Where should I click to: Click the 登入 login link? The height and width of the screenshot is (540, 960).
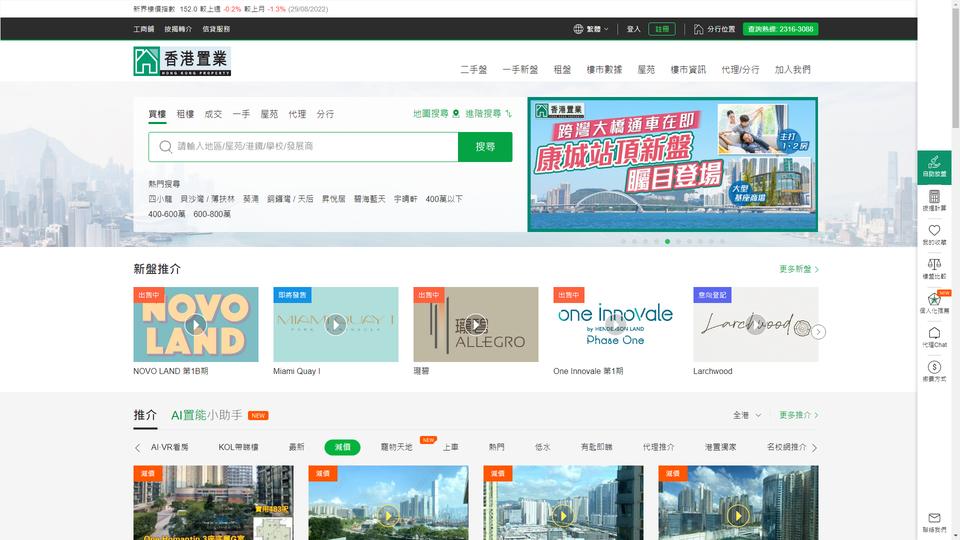tap(633, 29)
